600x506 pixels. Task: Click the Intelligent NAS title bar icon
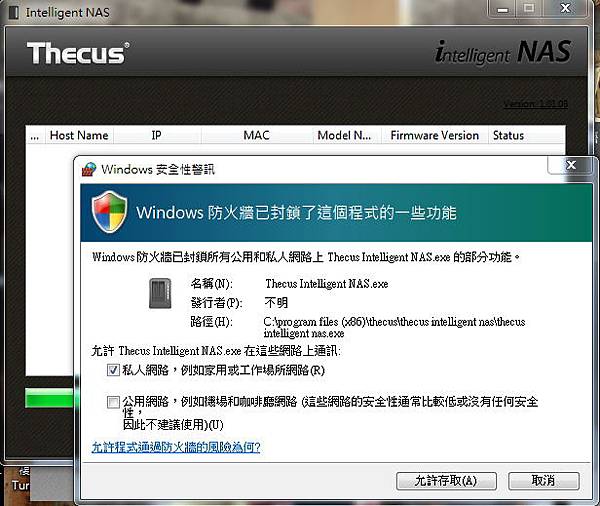(x=14, y=12)
